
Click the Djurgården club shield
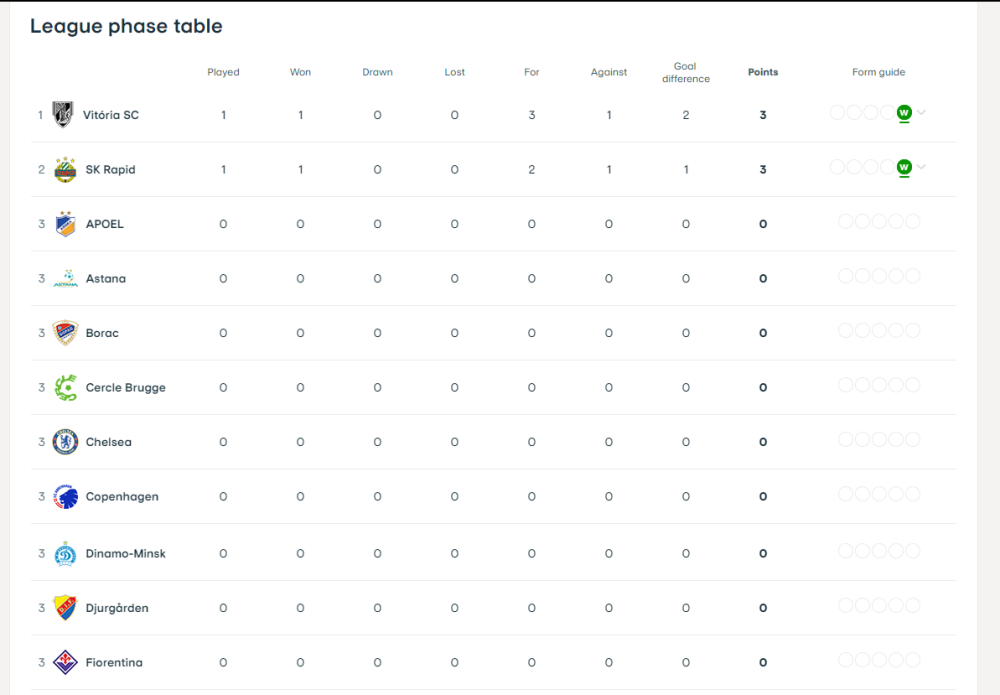[65, 608]
